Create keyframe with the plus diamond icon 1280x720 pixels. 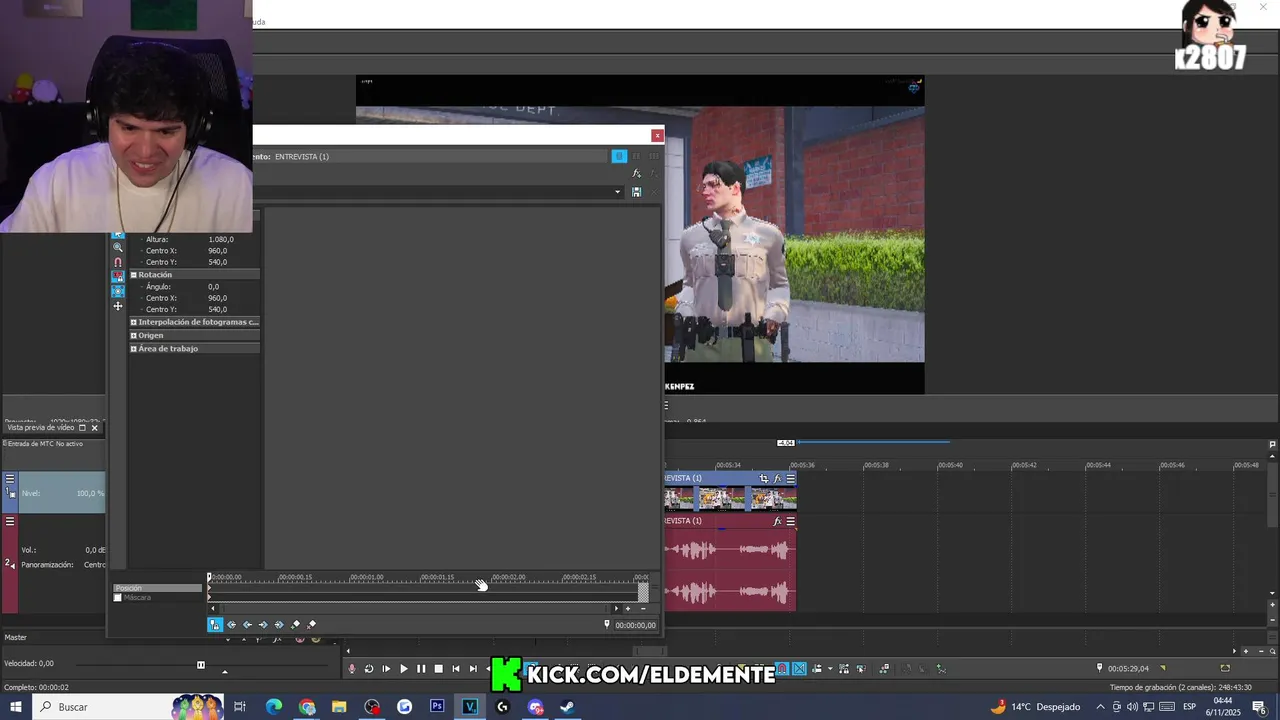(295, 625)
